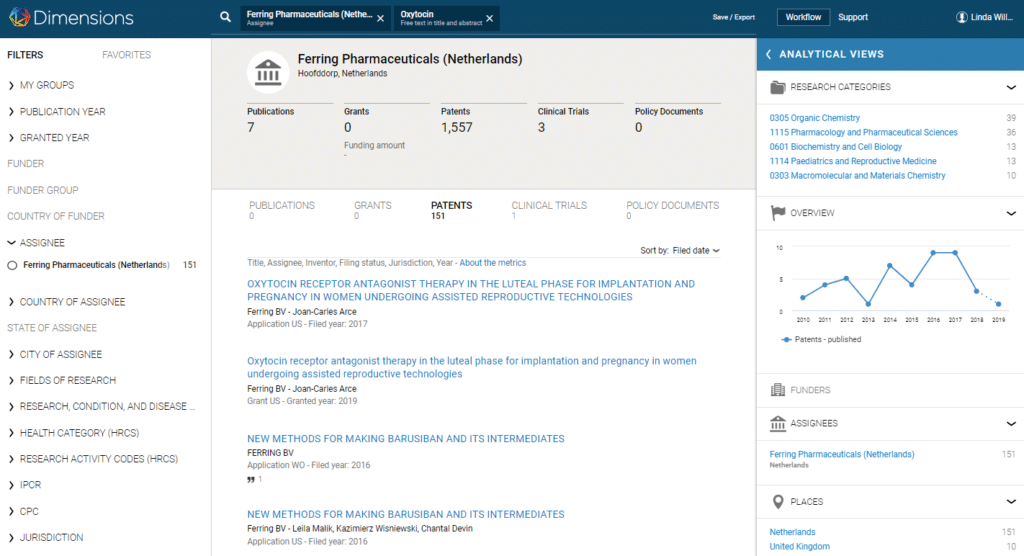Open the Favorites tab in sidebar
The width and height of the screenshot is (1024, 556).
tap(126, 55)
